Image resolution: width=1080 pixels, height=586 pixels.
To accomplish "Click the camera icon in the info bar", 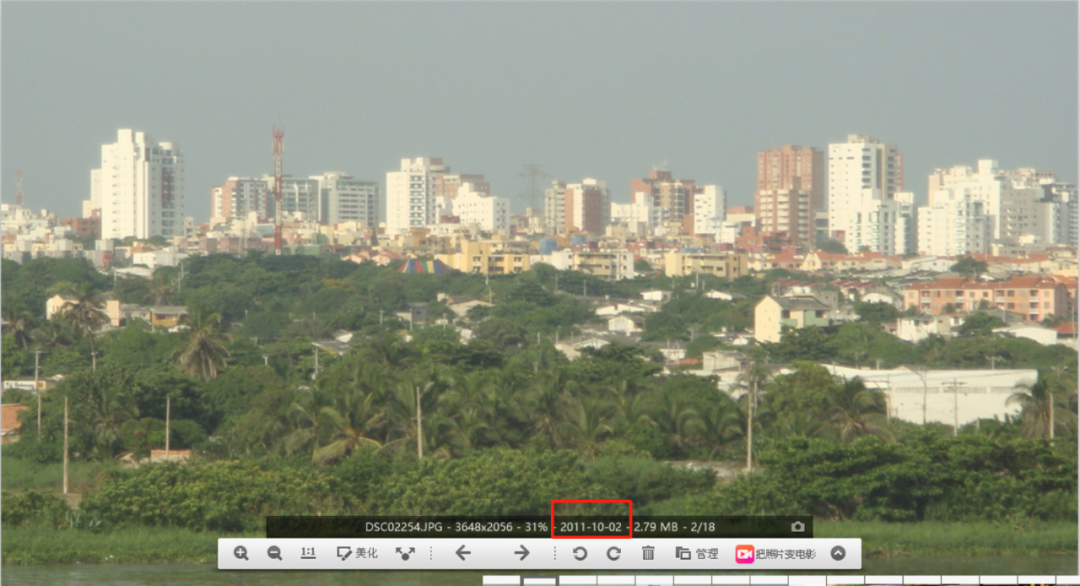I will click(797, 527).
